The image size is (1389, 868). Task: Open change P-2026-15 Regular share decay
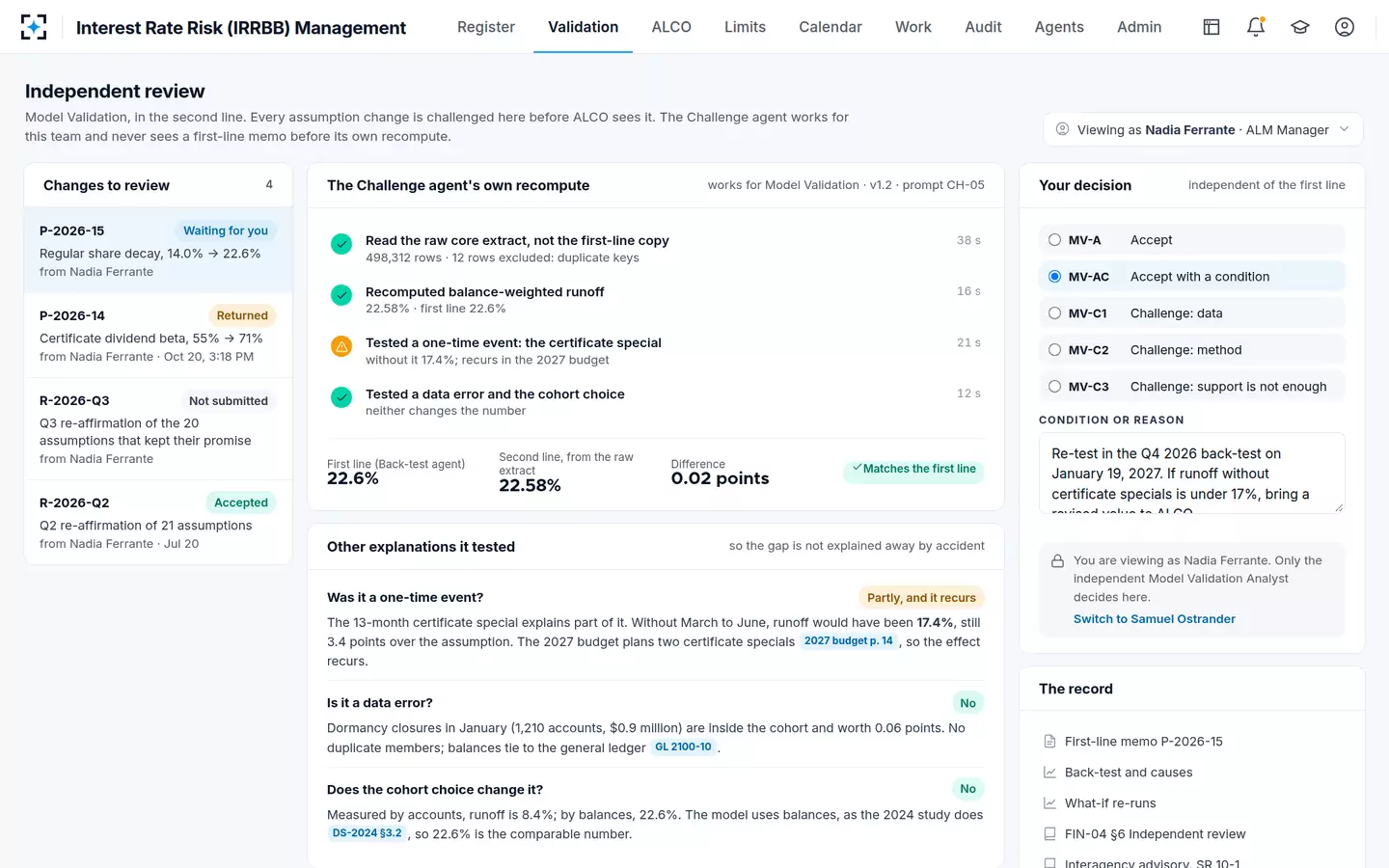click(x=158, y=251)
